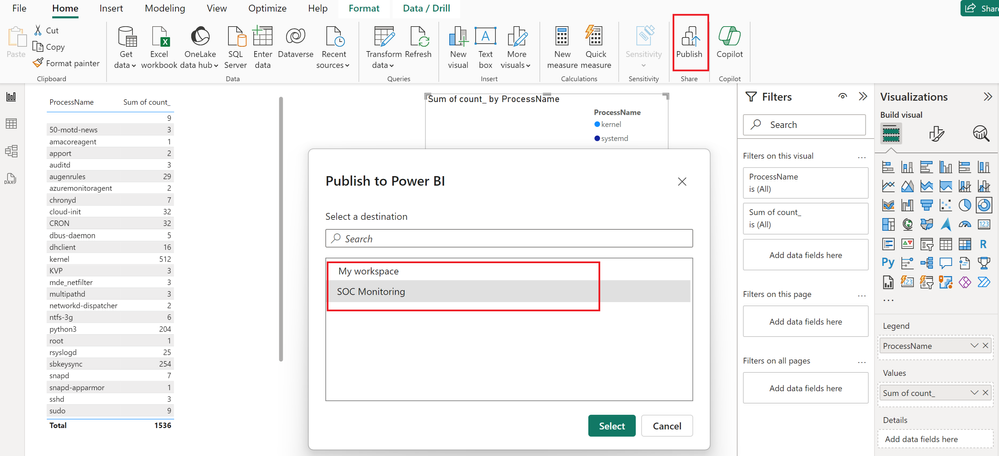
Task: Open more options for Filters on this visual
Action: [x=862, y=156]
